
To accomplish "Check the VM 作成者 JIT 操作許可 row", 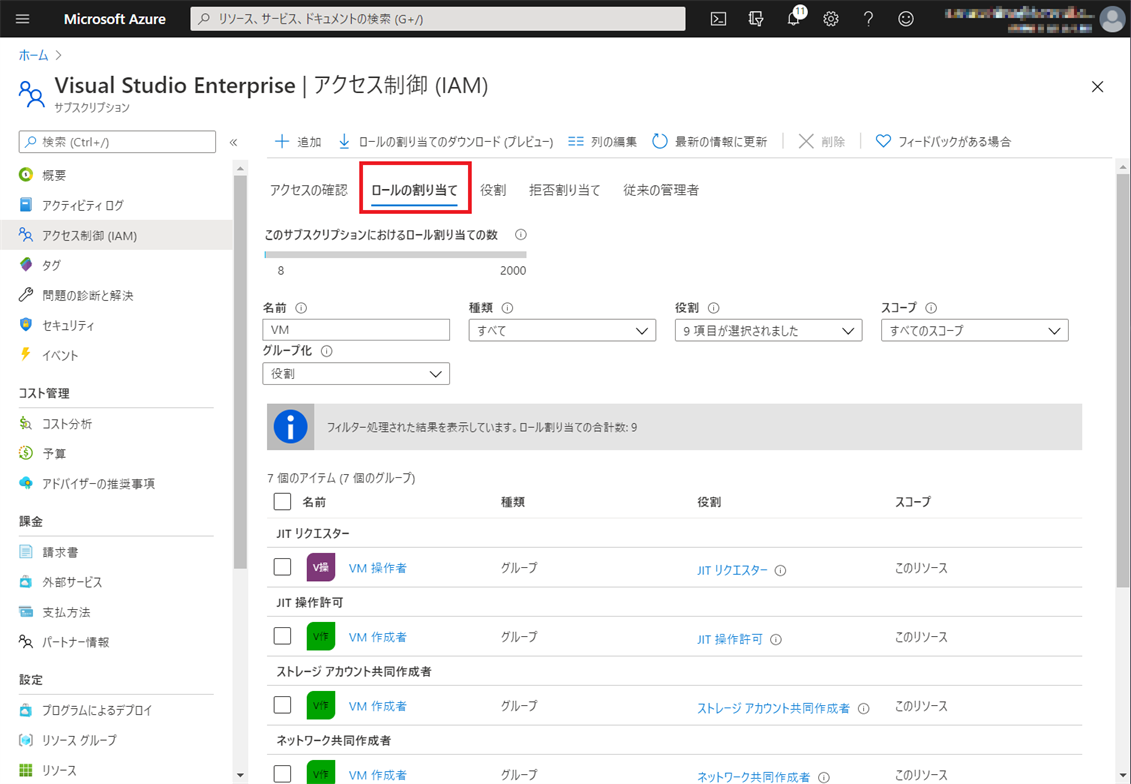I will 283,636.
